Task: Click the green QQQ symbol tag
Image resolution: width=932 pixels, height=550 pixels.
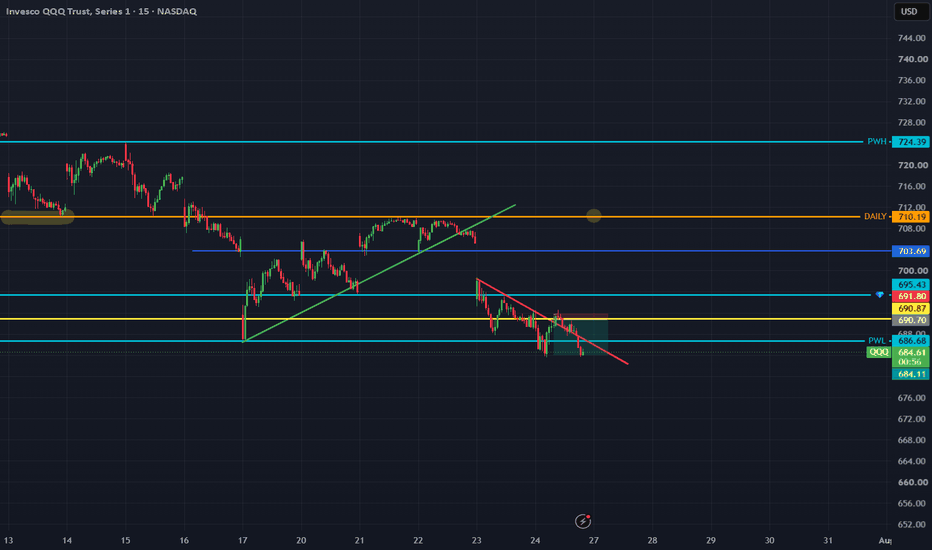Action: (879, 353)
